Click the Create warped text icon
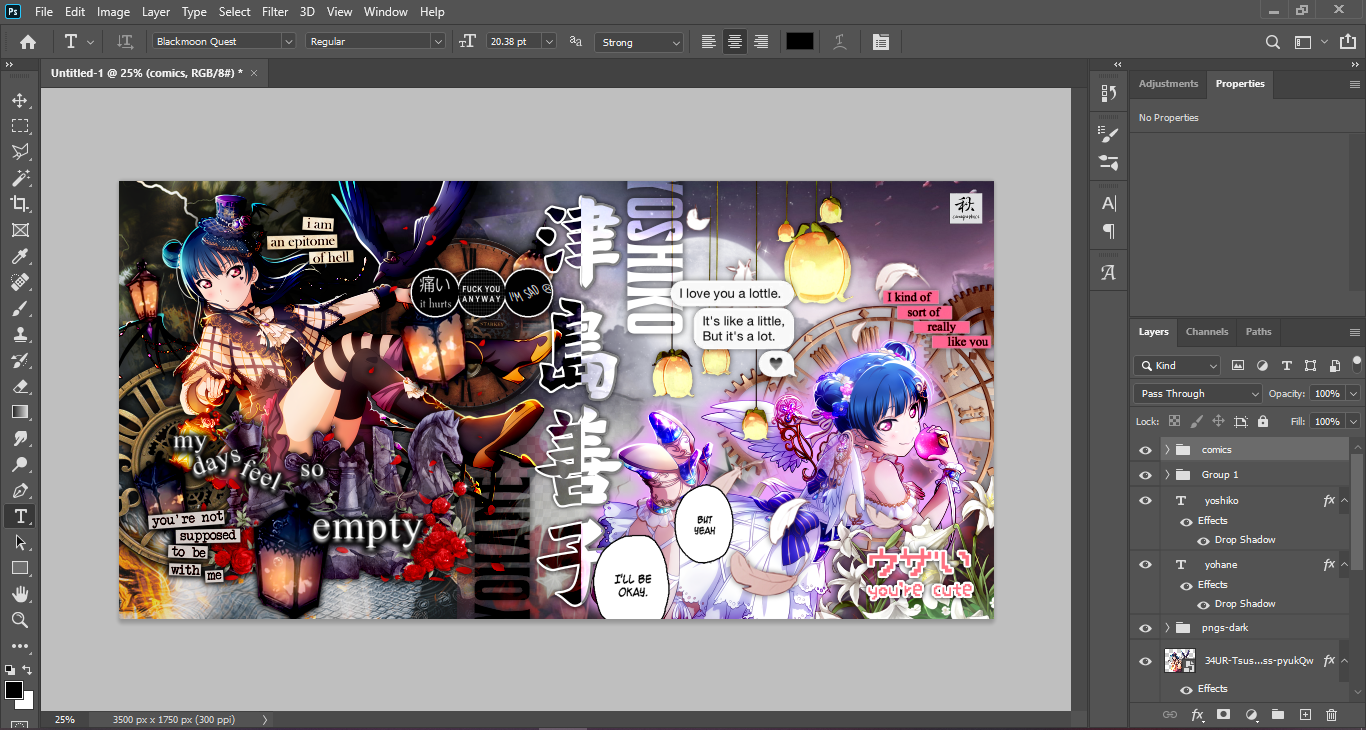 (x=841, y=42)
